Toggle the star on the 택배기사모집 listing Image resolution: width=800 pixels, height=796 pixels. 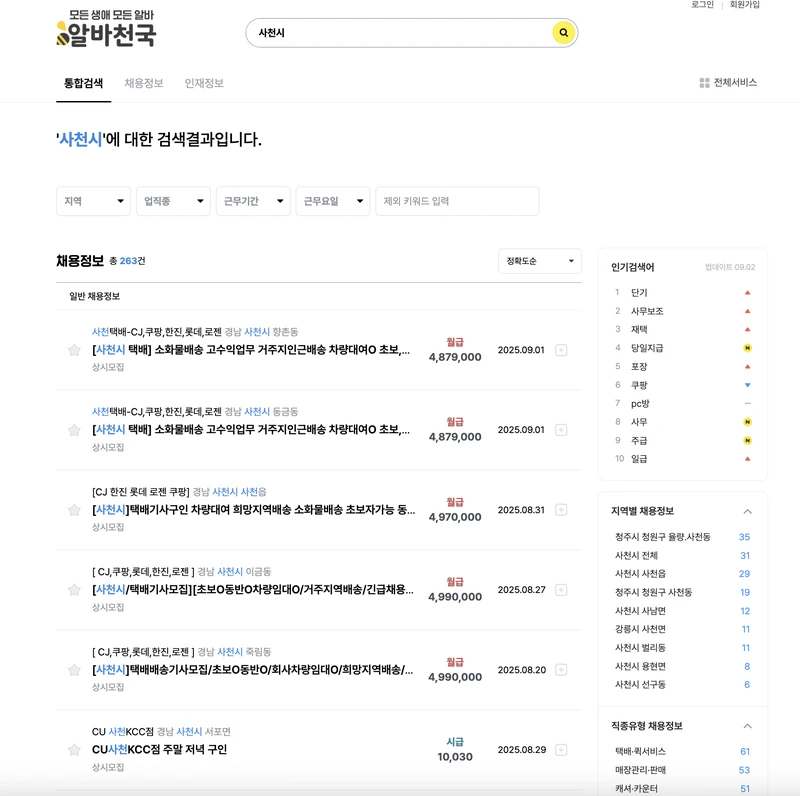coord(73,590)
